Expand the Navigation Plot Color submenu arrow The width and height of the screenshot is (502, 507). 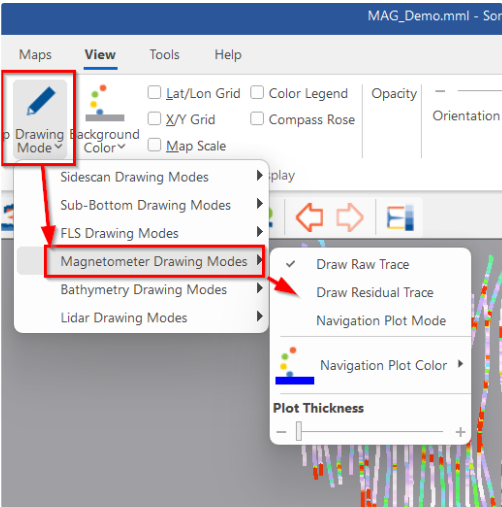pyautogui.click(x=460, y=364)
